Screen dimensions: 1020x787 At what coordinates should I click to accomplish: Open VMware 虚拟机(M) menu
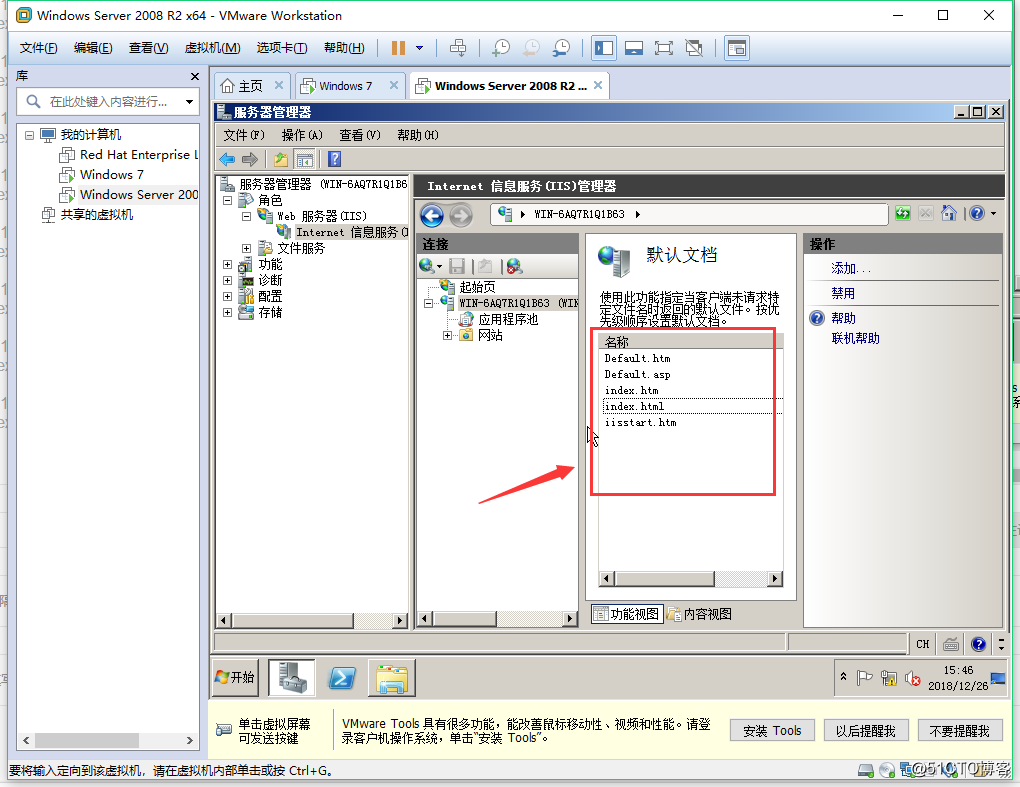(x=212, y=47)
